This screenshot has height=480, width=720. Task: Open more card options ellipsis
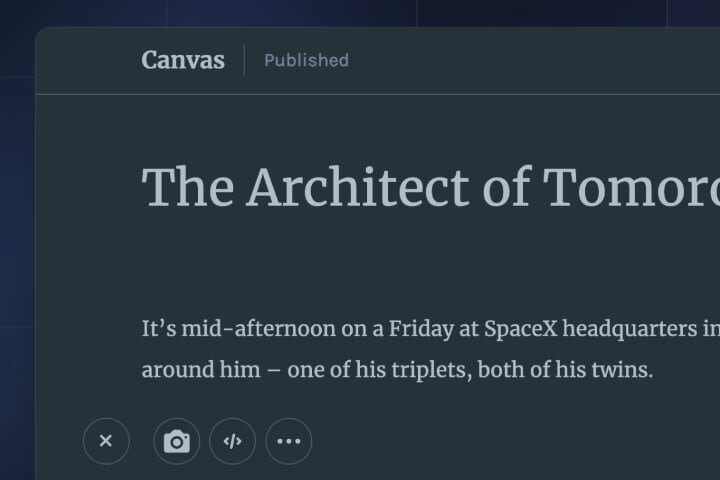click(289, 441)
